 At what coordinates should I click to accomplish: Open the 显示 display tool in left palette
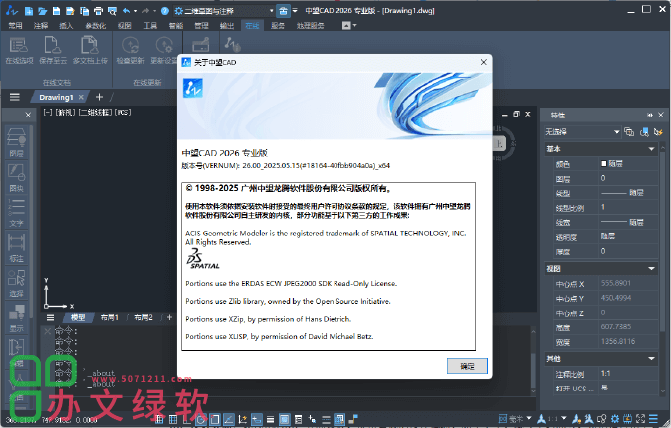click(x=17, y=318)
